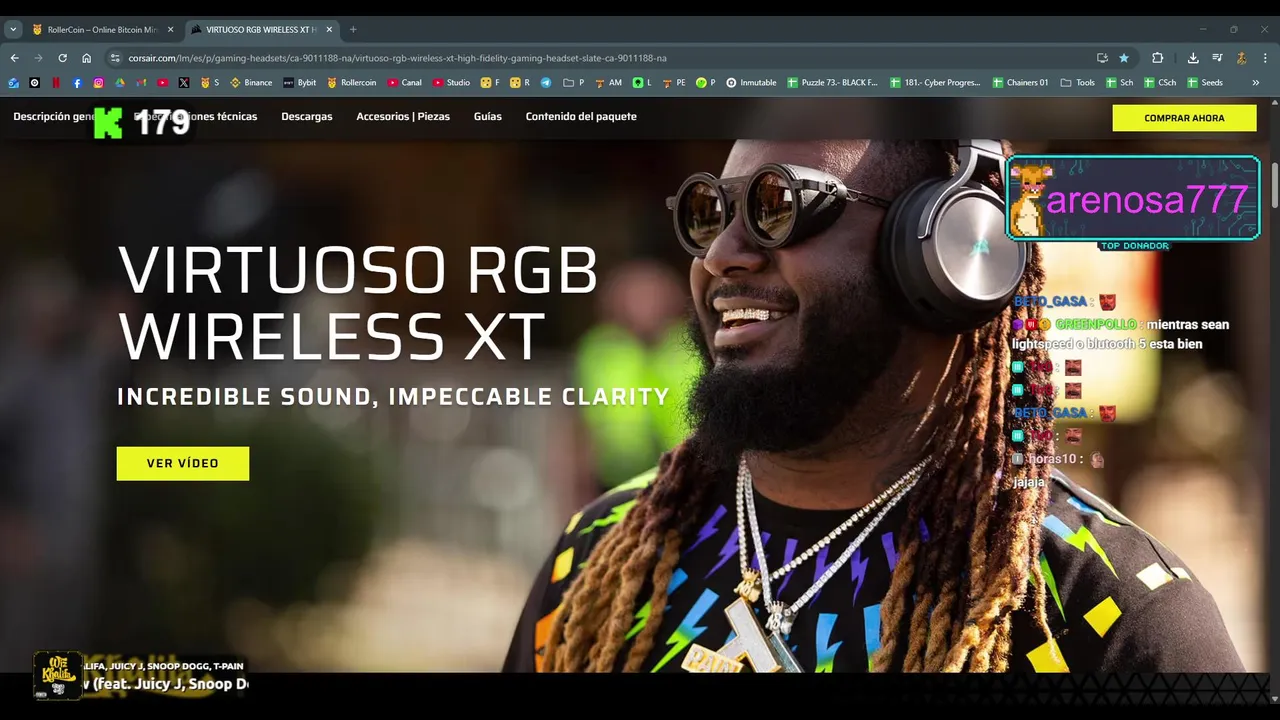Click the horas10 chat username
The image size is (1280, 720).
[1055, 459]
